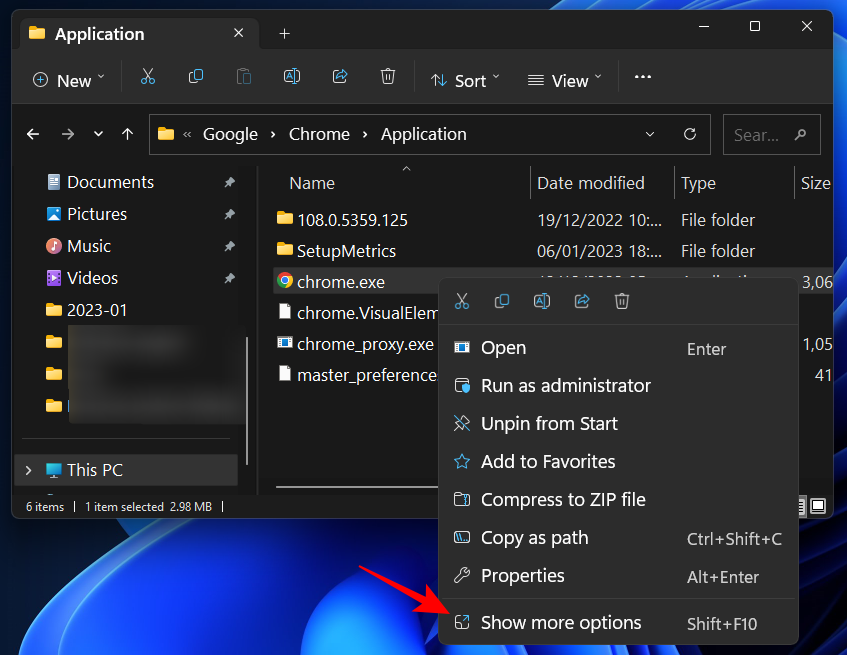The width and height of the screenshot is (847, 655).
Task: Select the Rename icon in the context menu
Action: pos(542,301)
